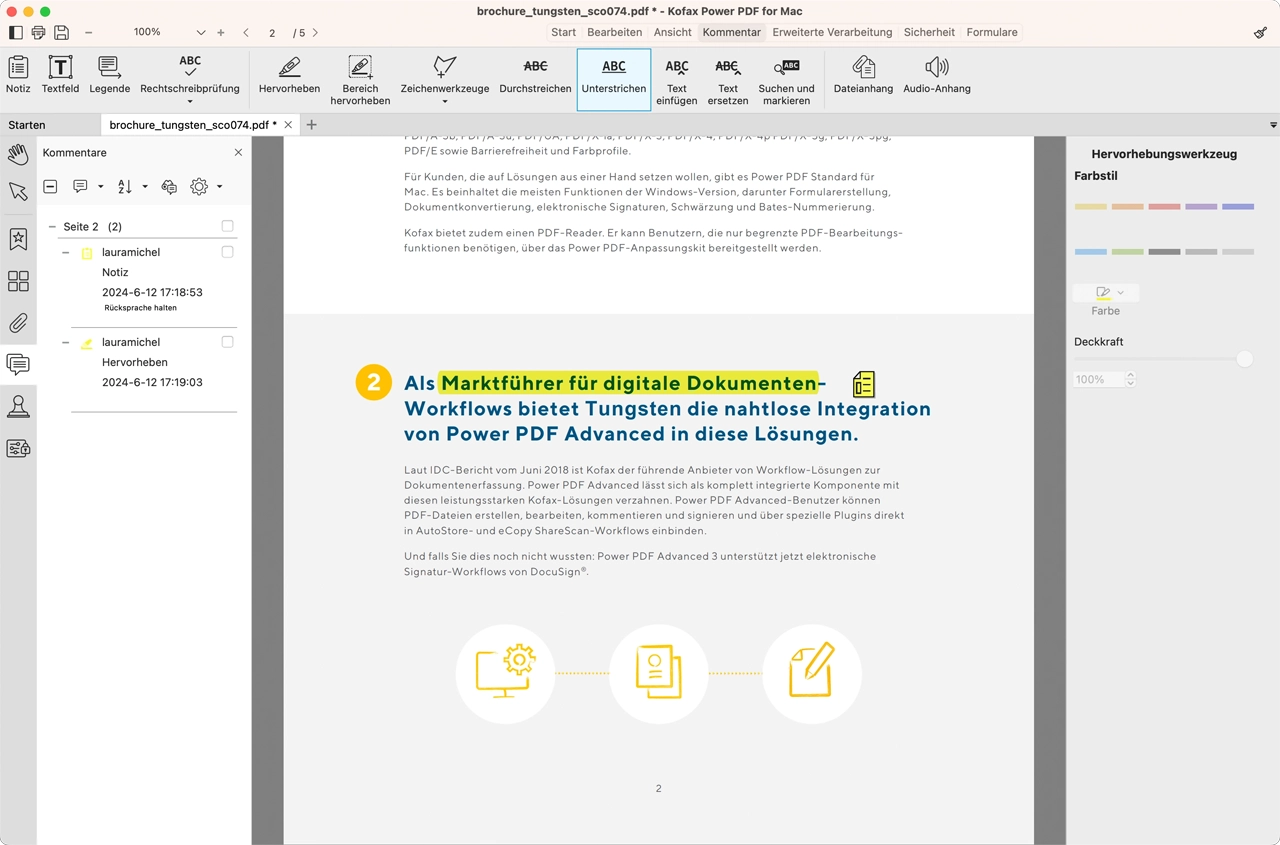The image size is (1280, 845).
Task: Close the Kommentare panel
Action: coord(238,153)
